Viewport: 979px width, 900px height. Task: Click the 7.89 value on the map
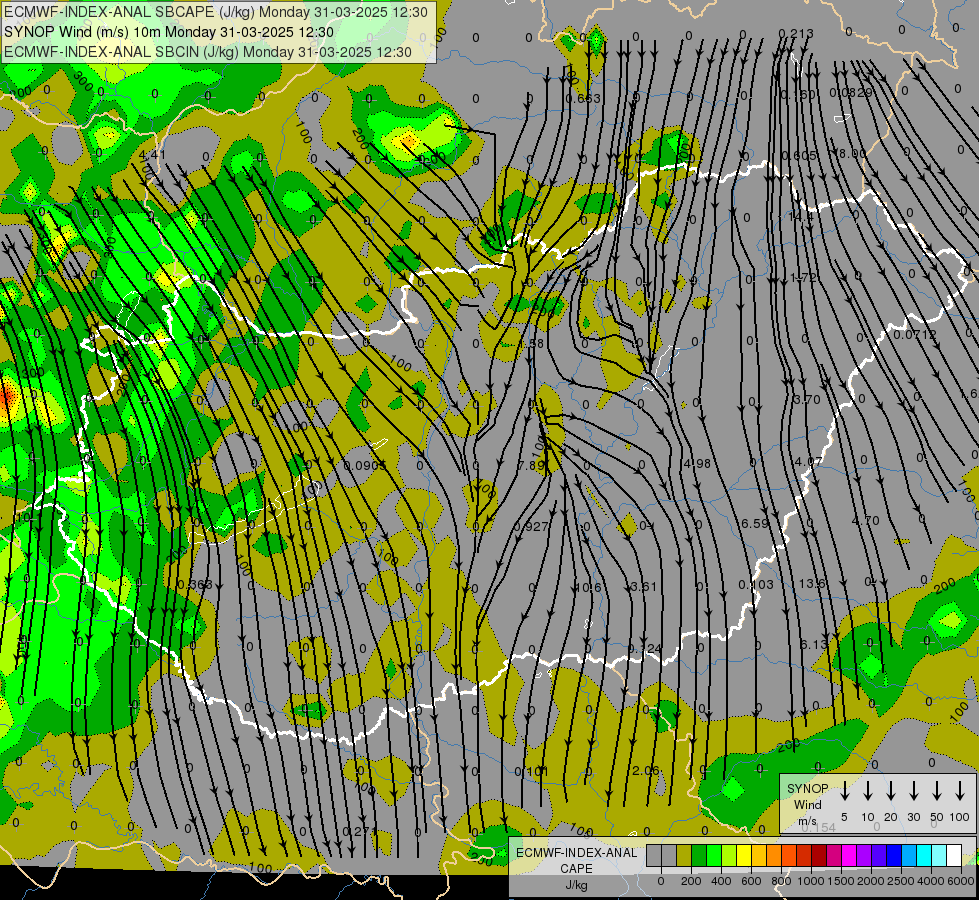pyautogui.click(x=531, y=465)
